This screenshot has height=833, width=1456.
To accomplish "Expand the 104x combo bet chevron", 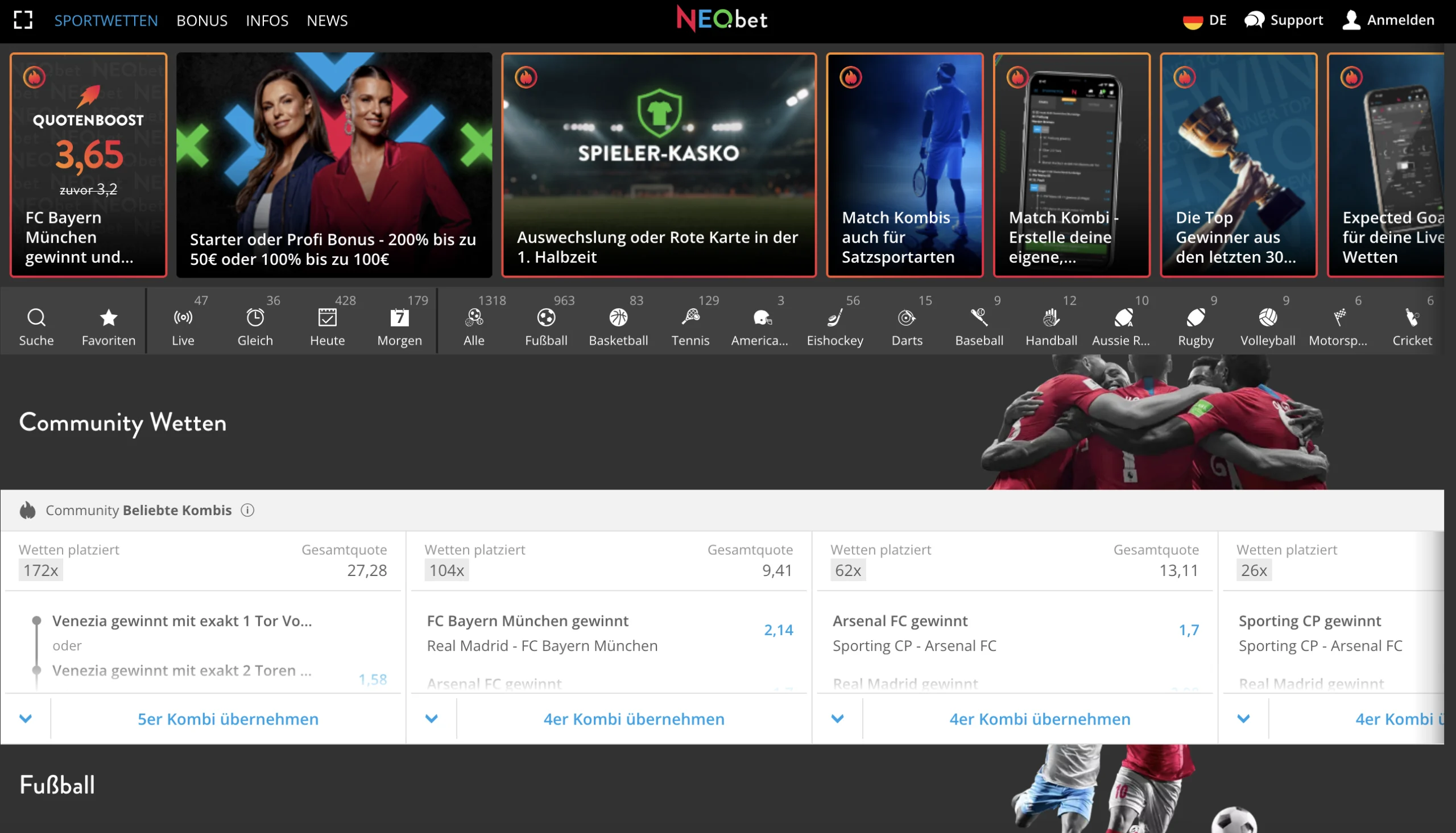I will [432, 719].
